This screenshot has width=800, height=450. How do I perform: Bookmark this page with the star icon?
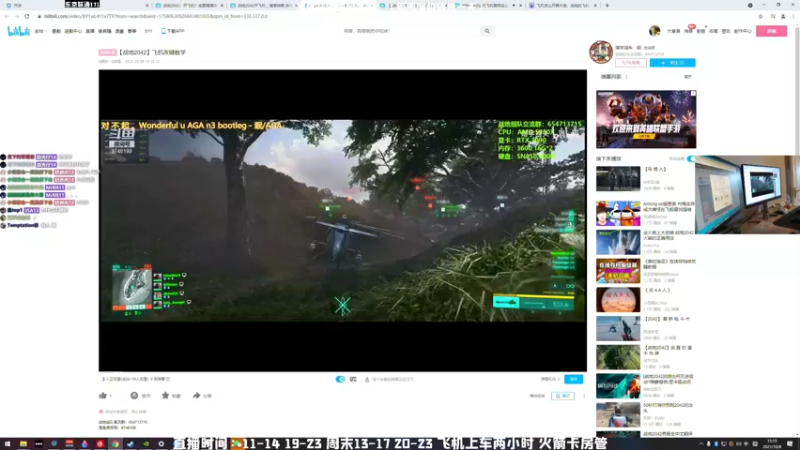click(x=760, y=16)
